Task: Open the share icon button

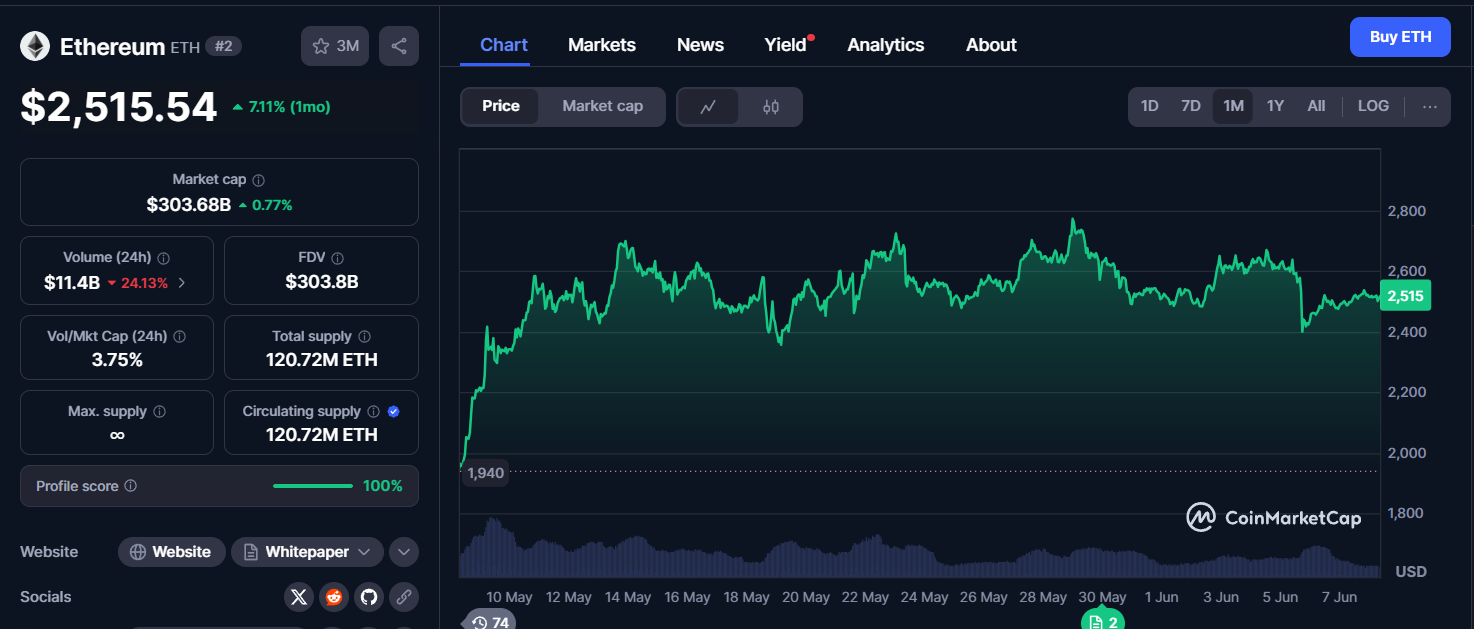Action: pyautogui.click(x=399, y=46)
